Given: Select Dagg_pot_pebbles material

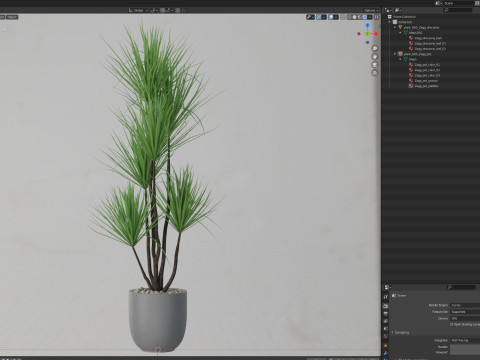Looking at the screenshot, I should click(x=426, y=86).
